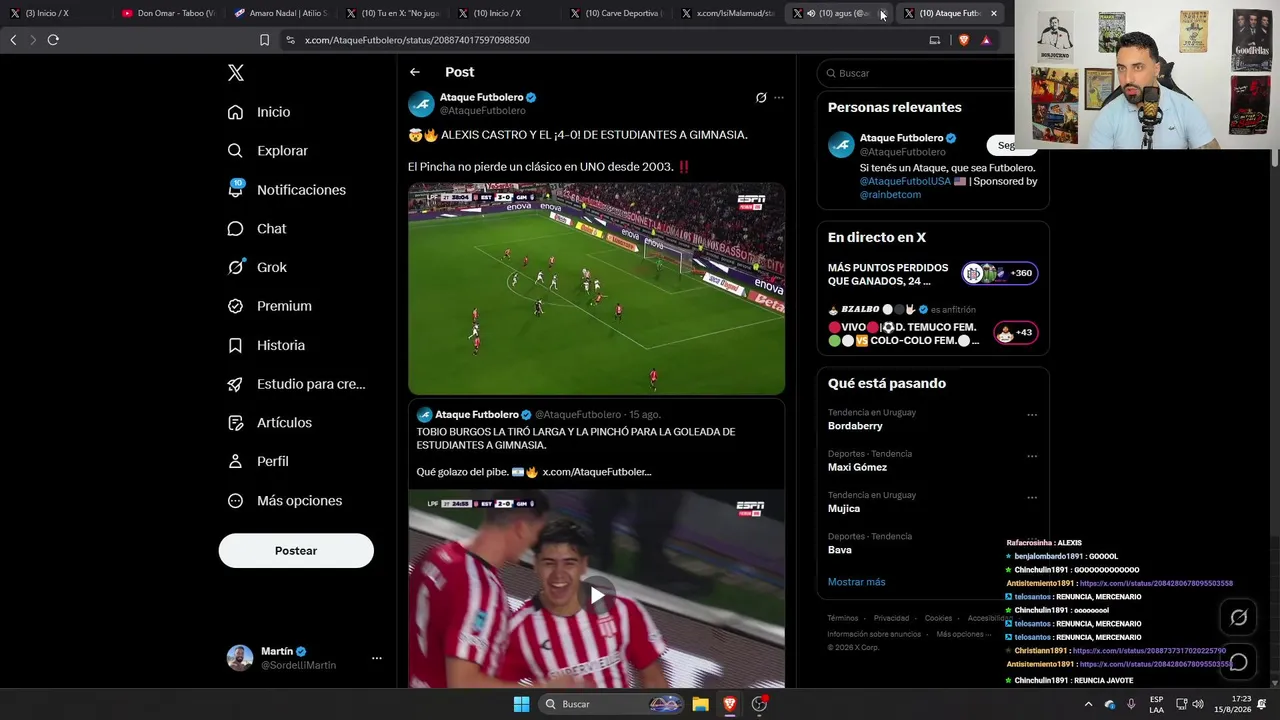Open Grok via its sidebar icon

235,267
